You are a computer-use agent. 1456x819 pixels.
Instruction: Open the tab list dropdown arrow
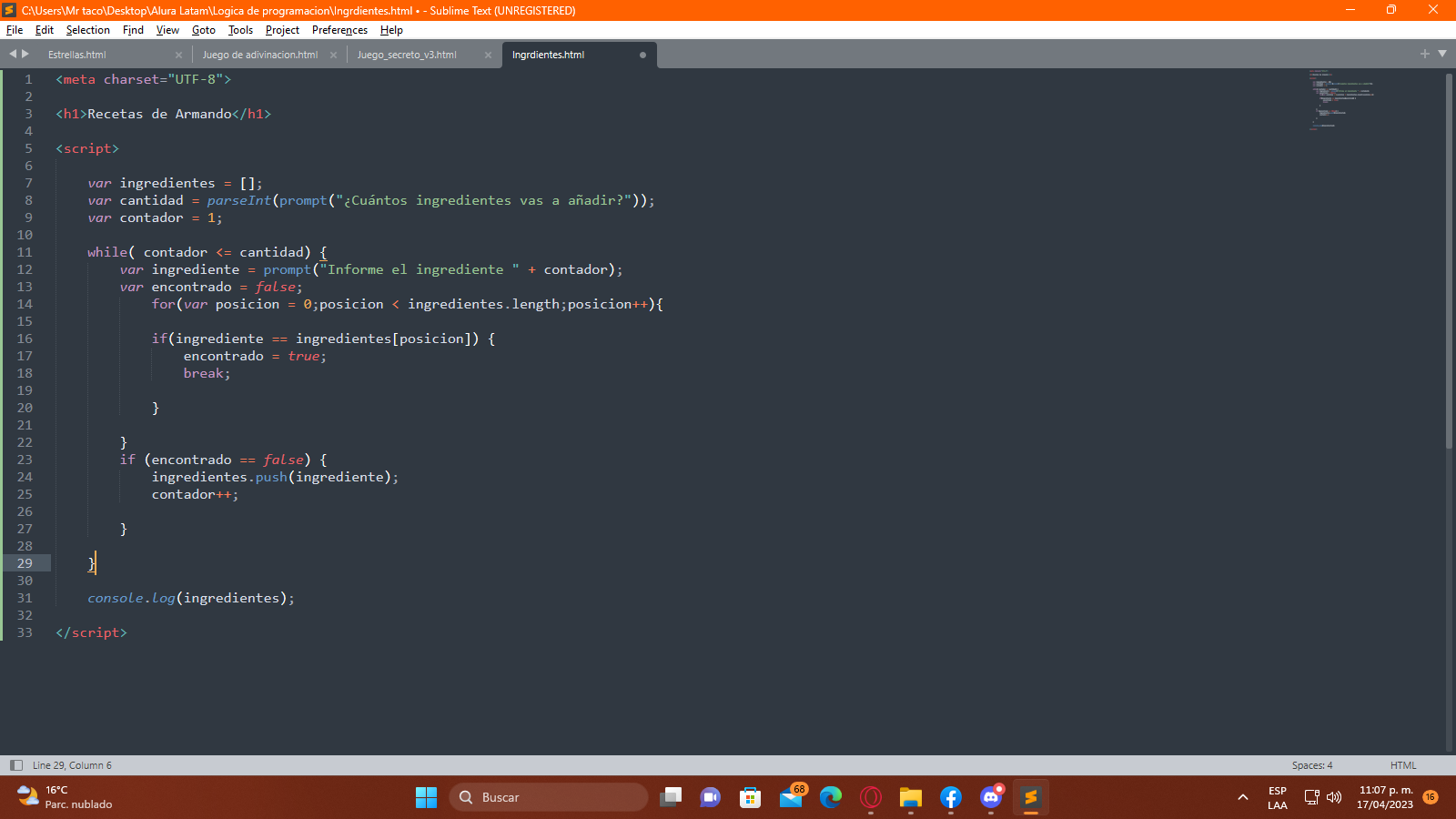1442,54
